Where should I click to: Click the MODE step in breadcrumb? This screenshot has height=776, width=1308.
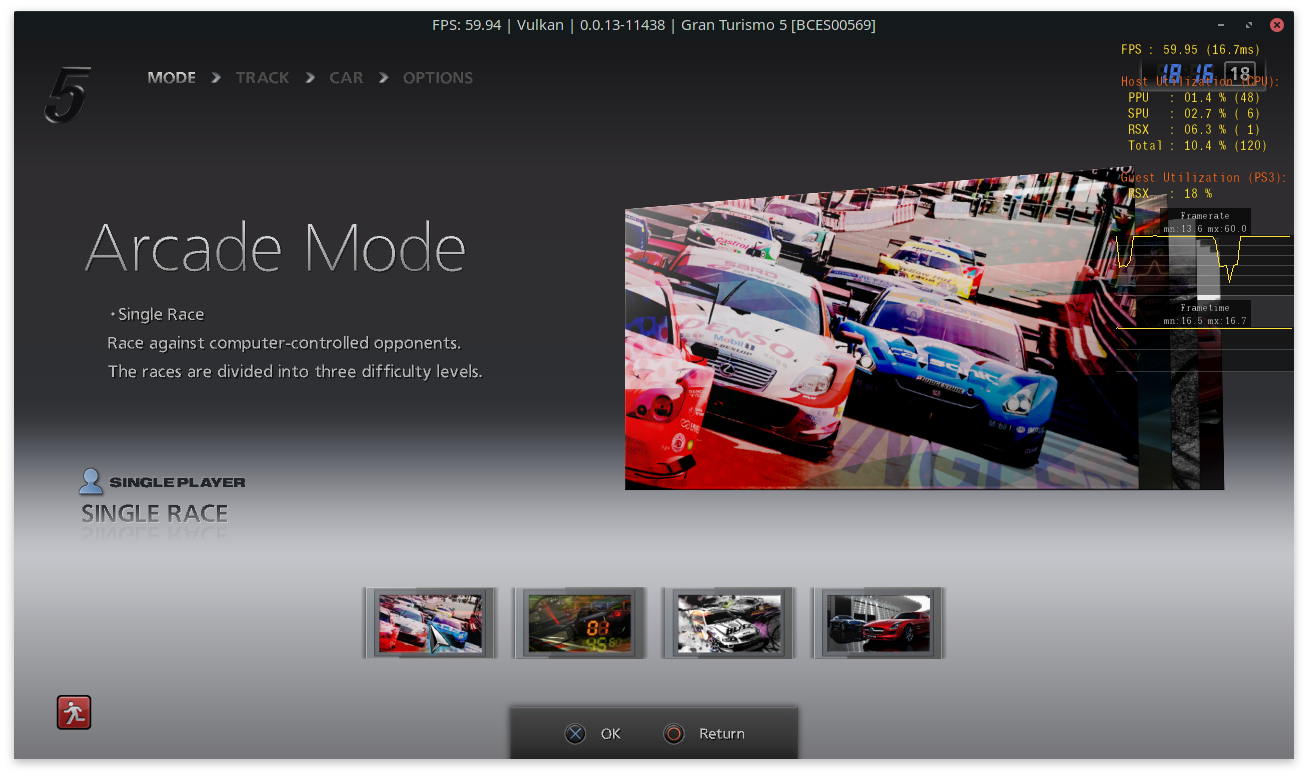tap(172, 78)
